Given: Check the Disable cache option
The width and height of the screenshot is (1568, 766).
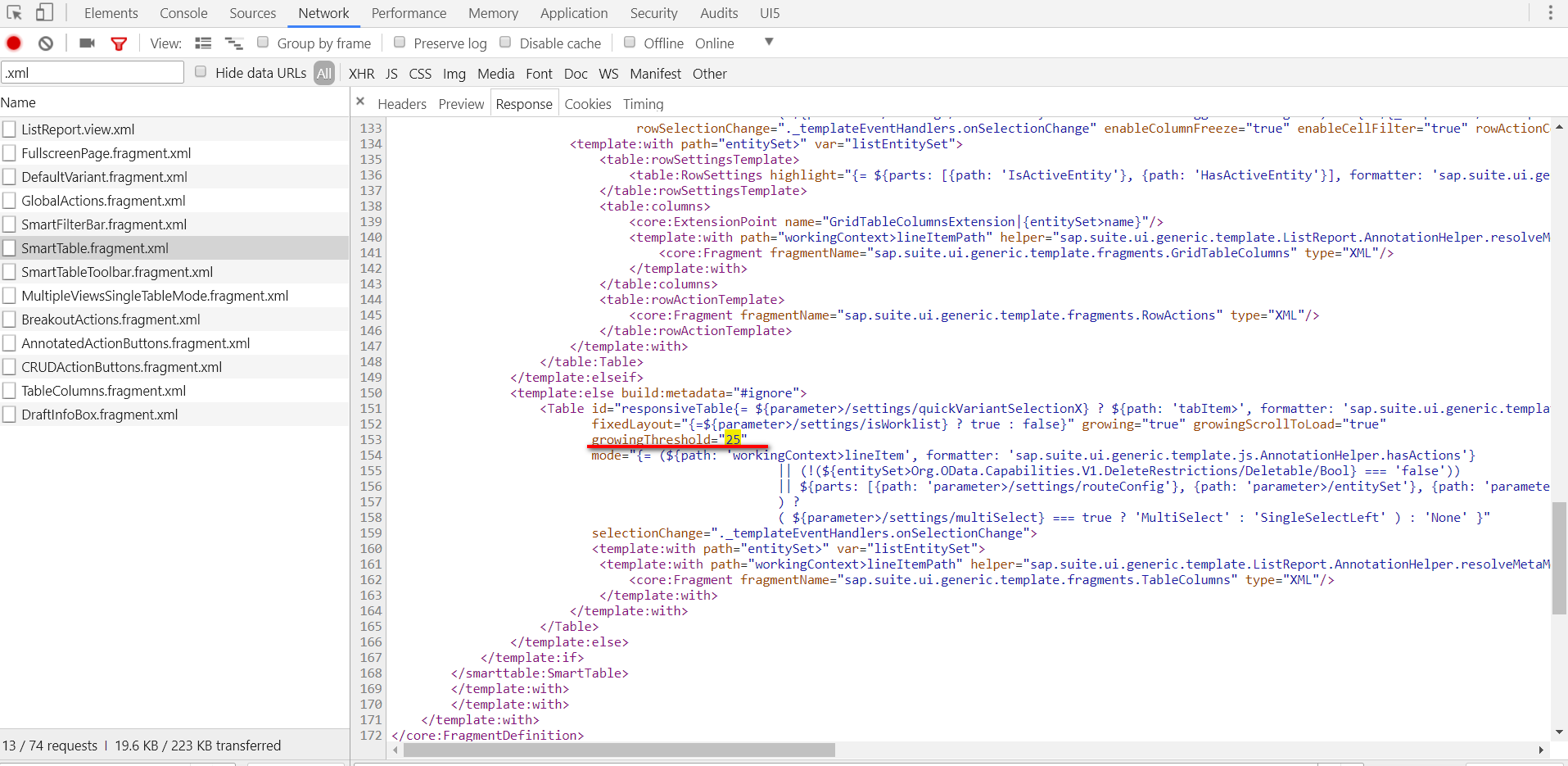Looking at the screenshot, I should pos(505,42).
